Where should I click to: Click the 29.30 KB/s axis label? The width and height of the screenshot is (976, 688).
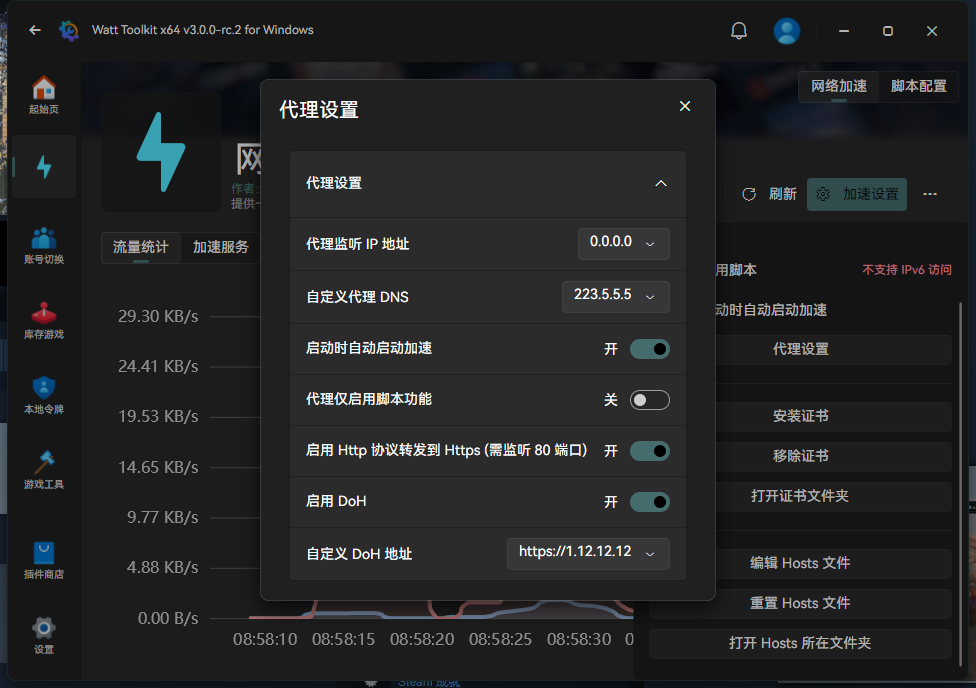pyautogui.click(x=158, y=316)
